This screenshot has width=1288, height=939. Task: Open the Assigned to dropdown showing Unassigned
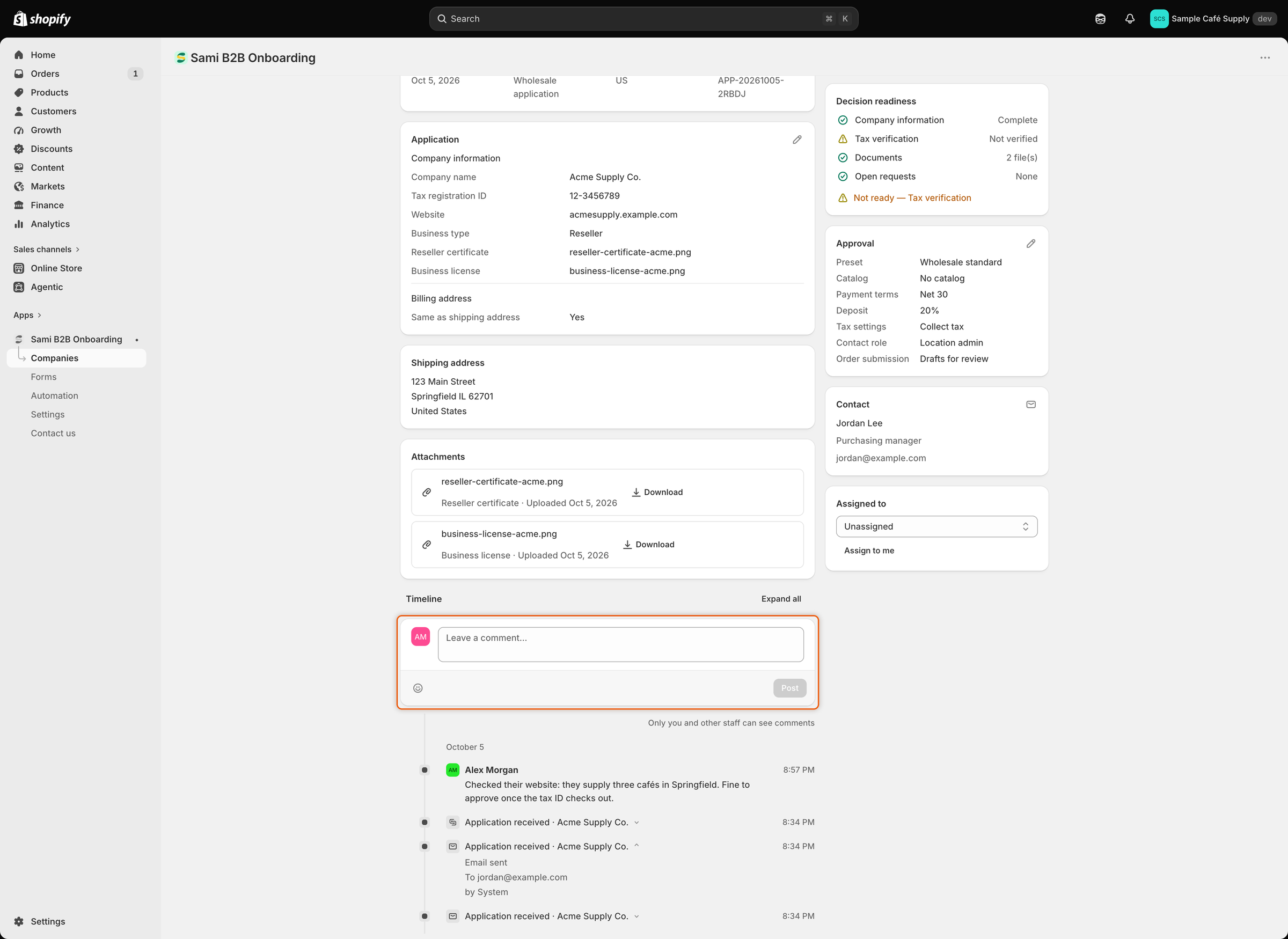936,526
